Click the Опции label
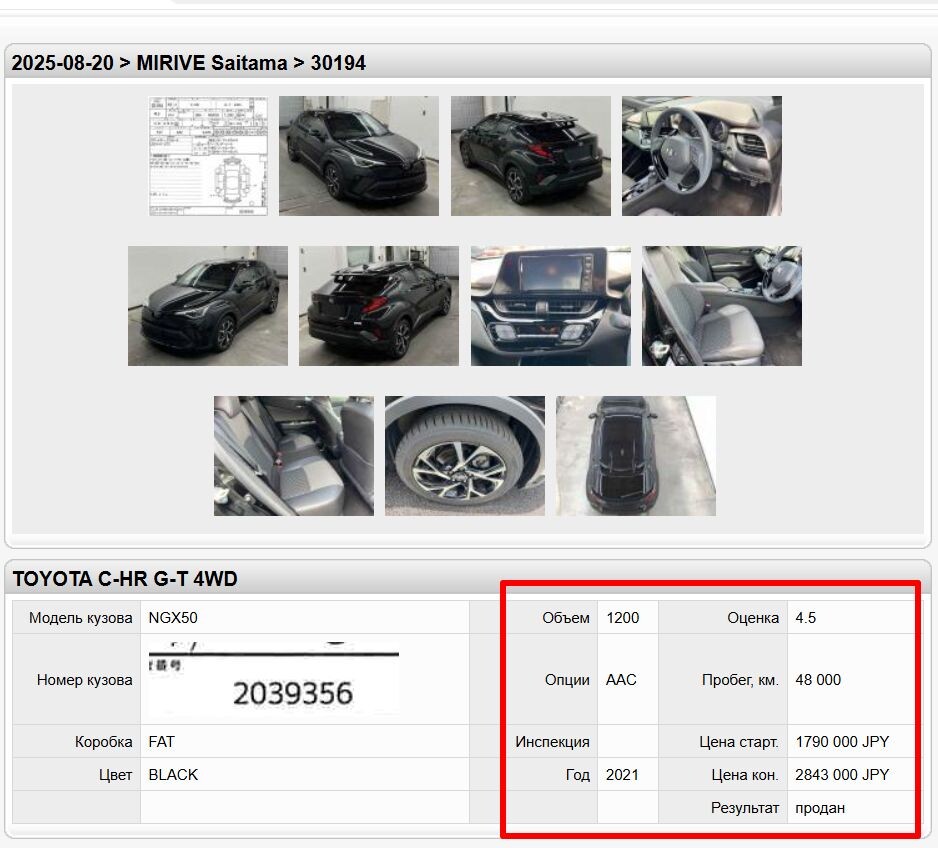Image resolution: width=938 pixels, height=848 pixels. [x=567, y=680]
